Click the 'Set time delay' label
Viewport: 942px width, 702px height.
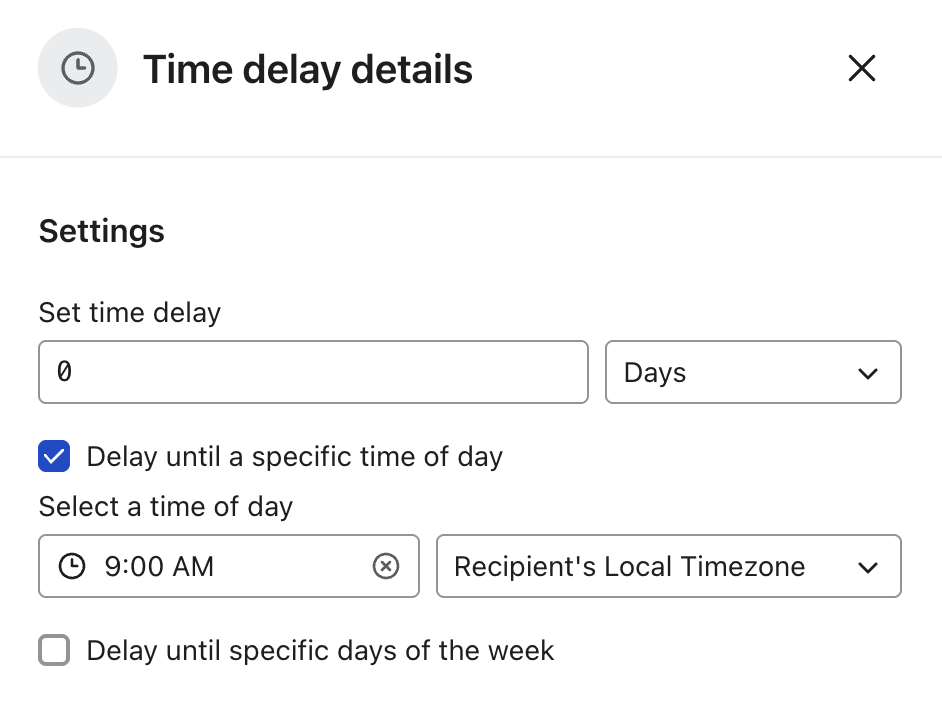point(129,313)
